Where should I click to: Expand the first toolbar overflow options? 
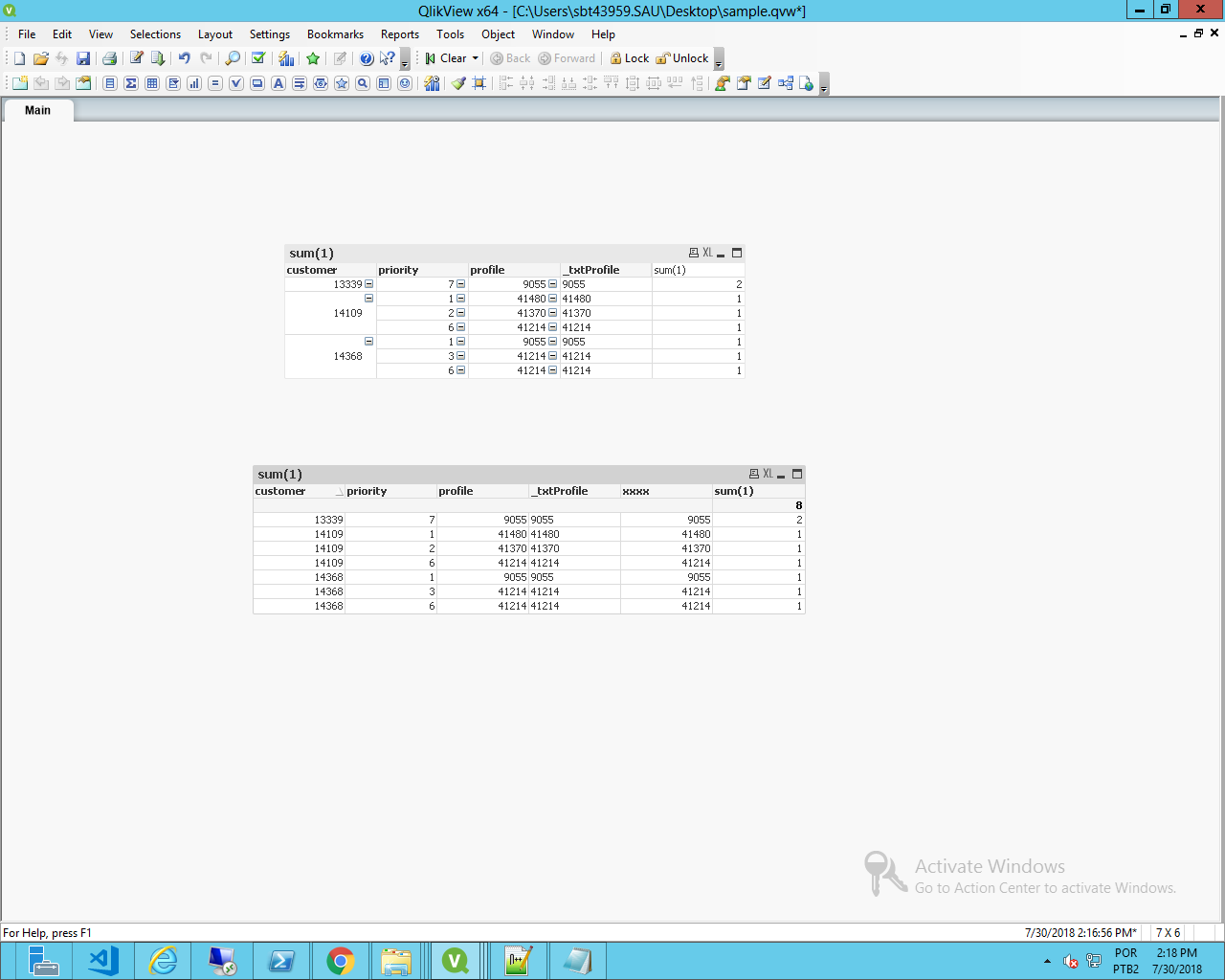tap(405, 59)
